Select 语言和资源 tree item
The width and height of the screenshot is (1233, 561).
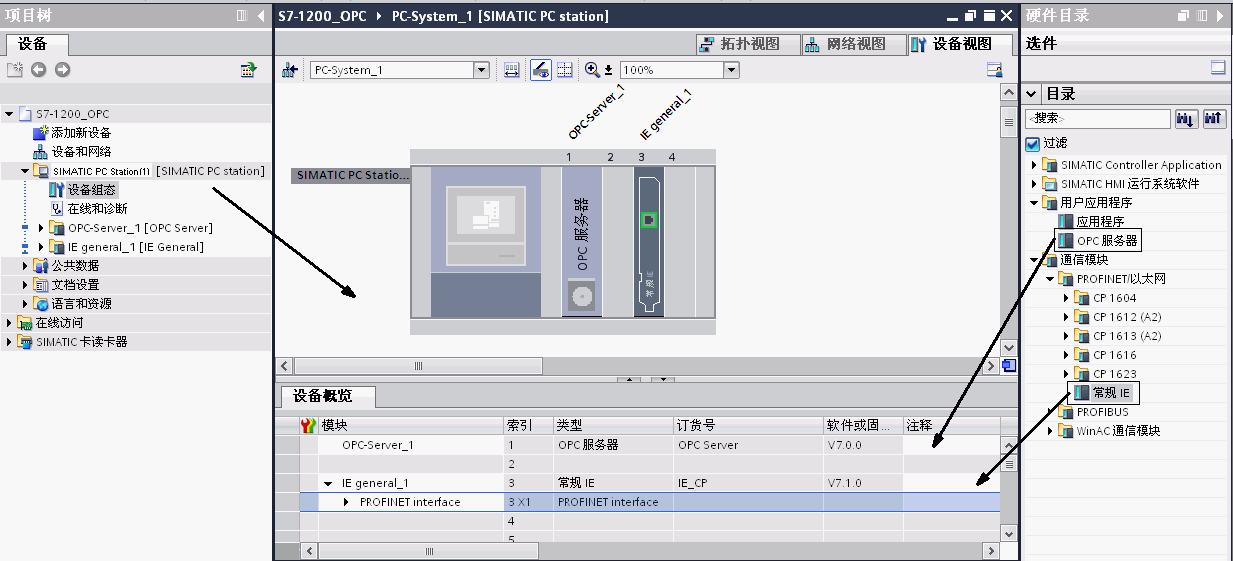pos(81,304)
